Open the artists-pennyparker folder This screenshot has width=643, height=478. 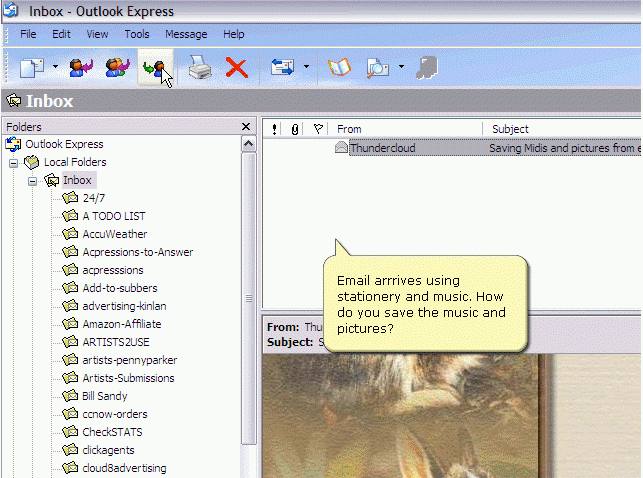pyautogui.click(x=130, y=361)
